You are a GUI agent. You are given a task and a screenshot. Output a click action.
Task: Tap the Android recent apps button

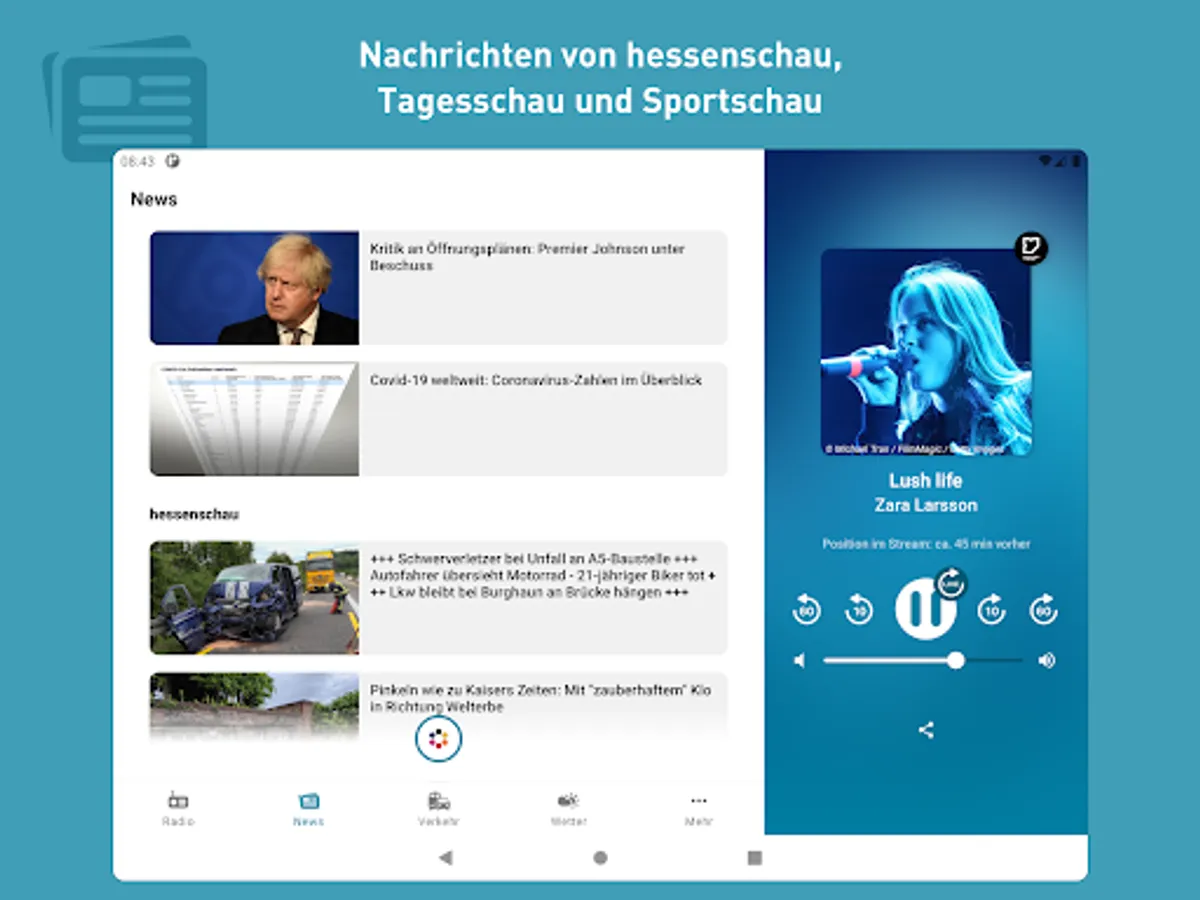coord(755,857)
